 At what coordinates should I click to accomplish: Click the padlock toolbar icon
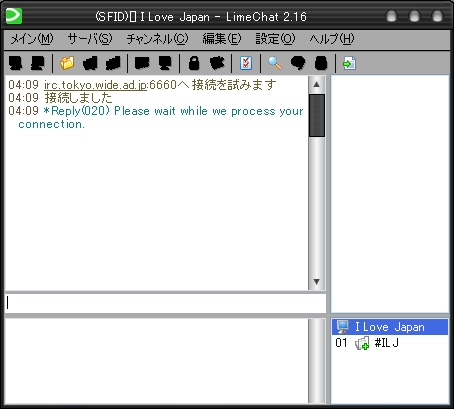(x=194, y=63)
